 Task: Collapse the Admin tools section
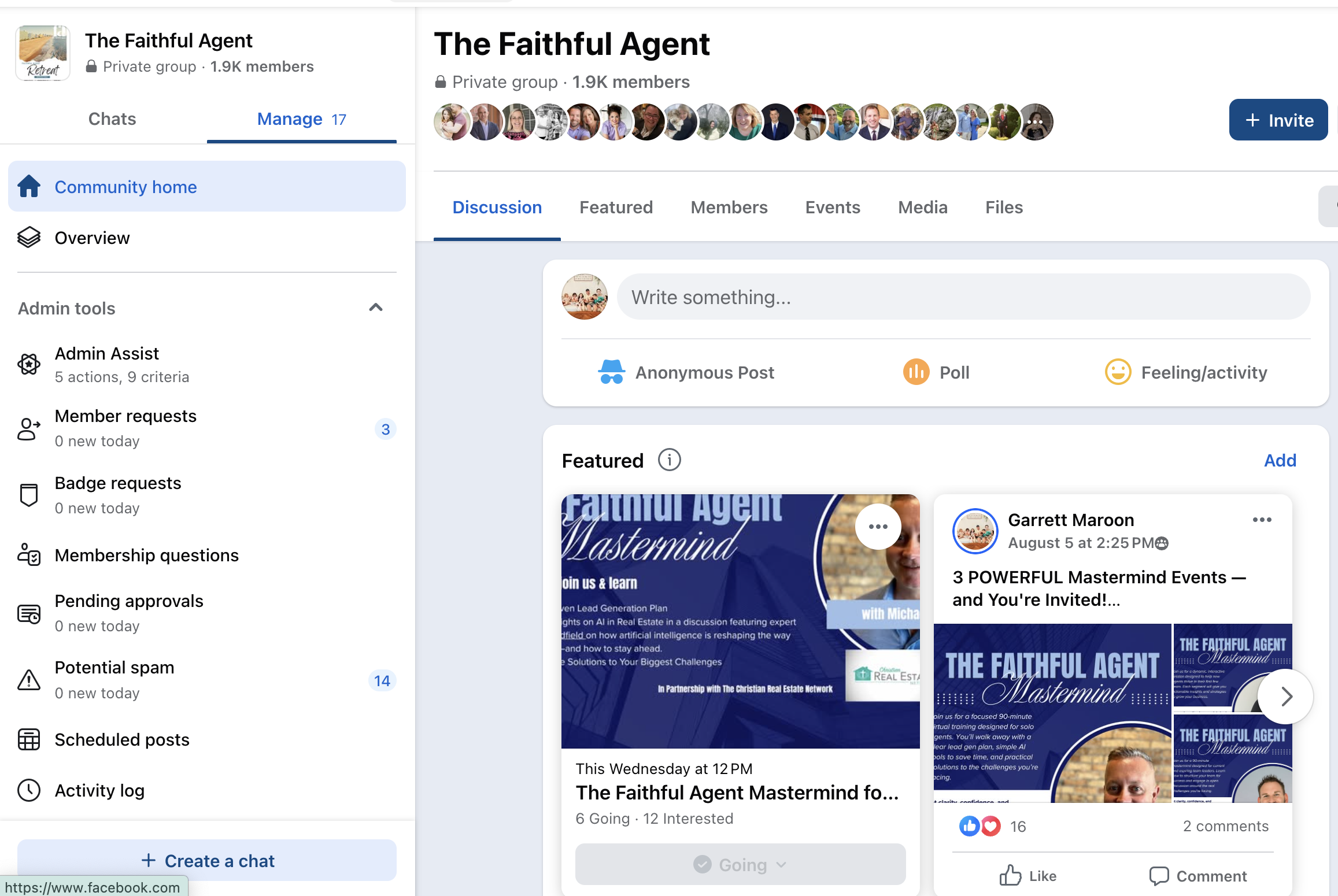point(376,308)
